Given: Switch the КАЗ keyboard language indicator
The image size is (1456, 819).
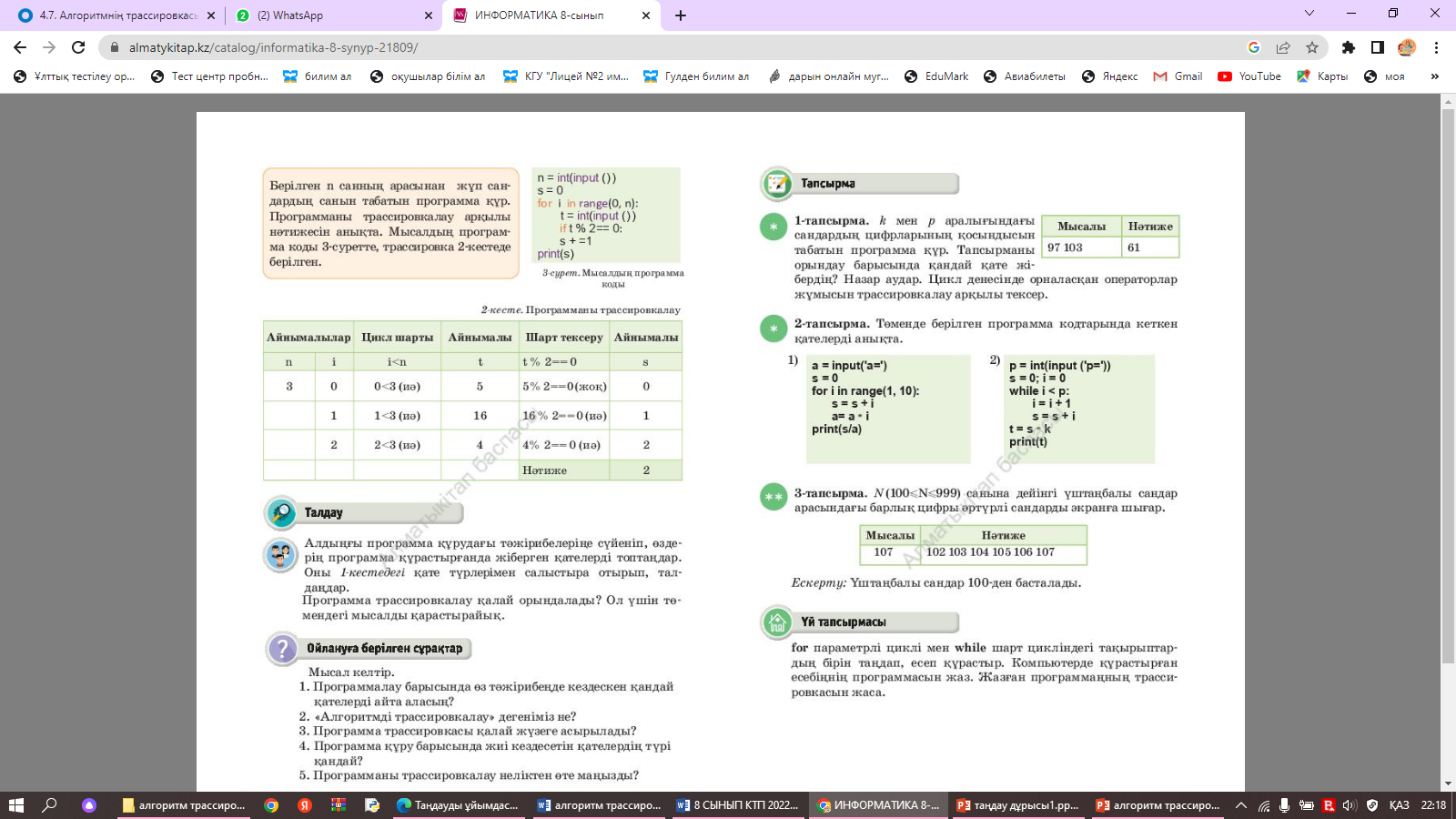Looking at the screenshot, I should coord(1399,805).
